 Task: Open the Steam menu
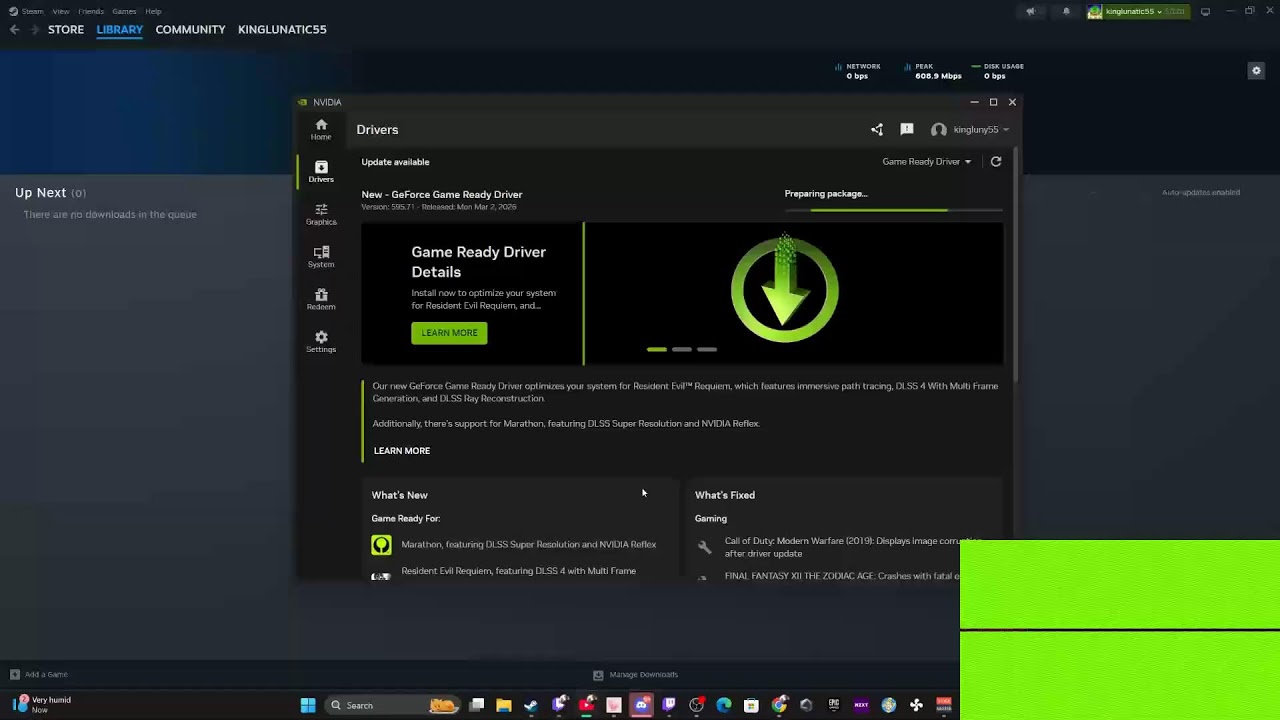pyautogui.click(x=26, y=11)
